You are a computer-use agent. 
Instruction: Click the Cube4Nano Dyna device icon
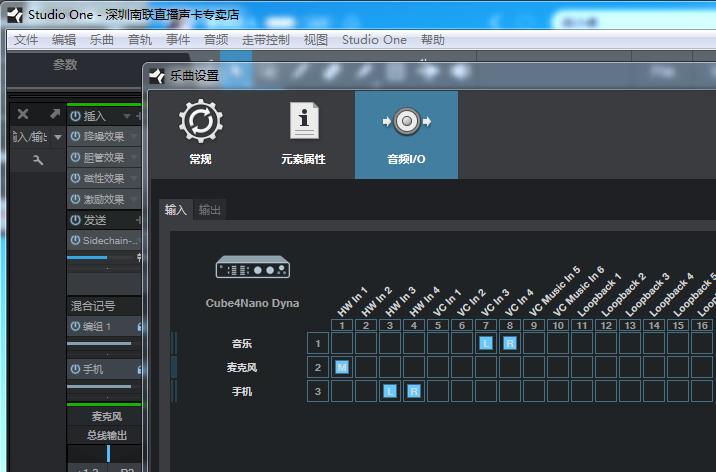253,267
